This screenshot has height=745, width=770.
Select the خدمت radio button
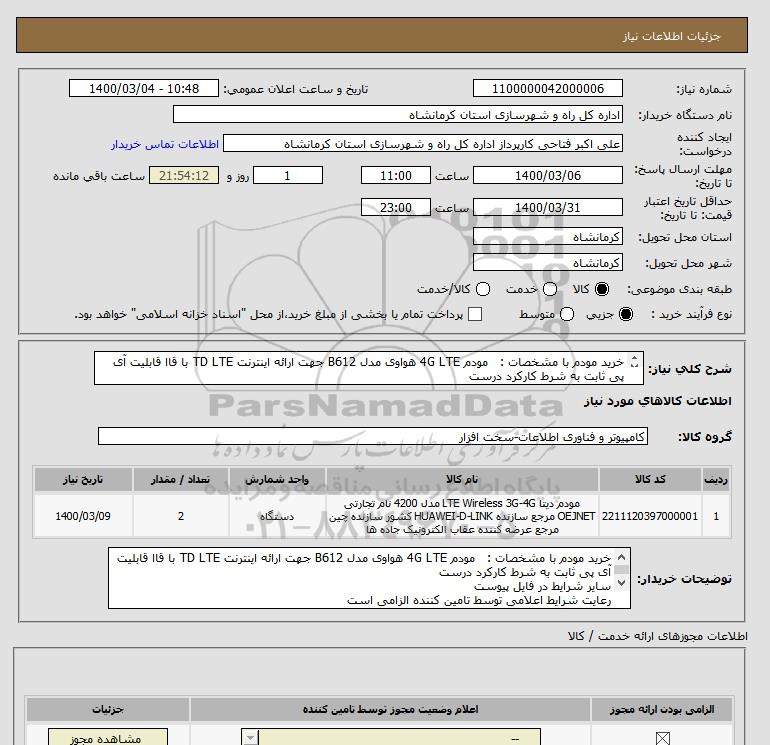550,289
